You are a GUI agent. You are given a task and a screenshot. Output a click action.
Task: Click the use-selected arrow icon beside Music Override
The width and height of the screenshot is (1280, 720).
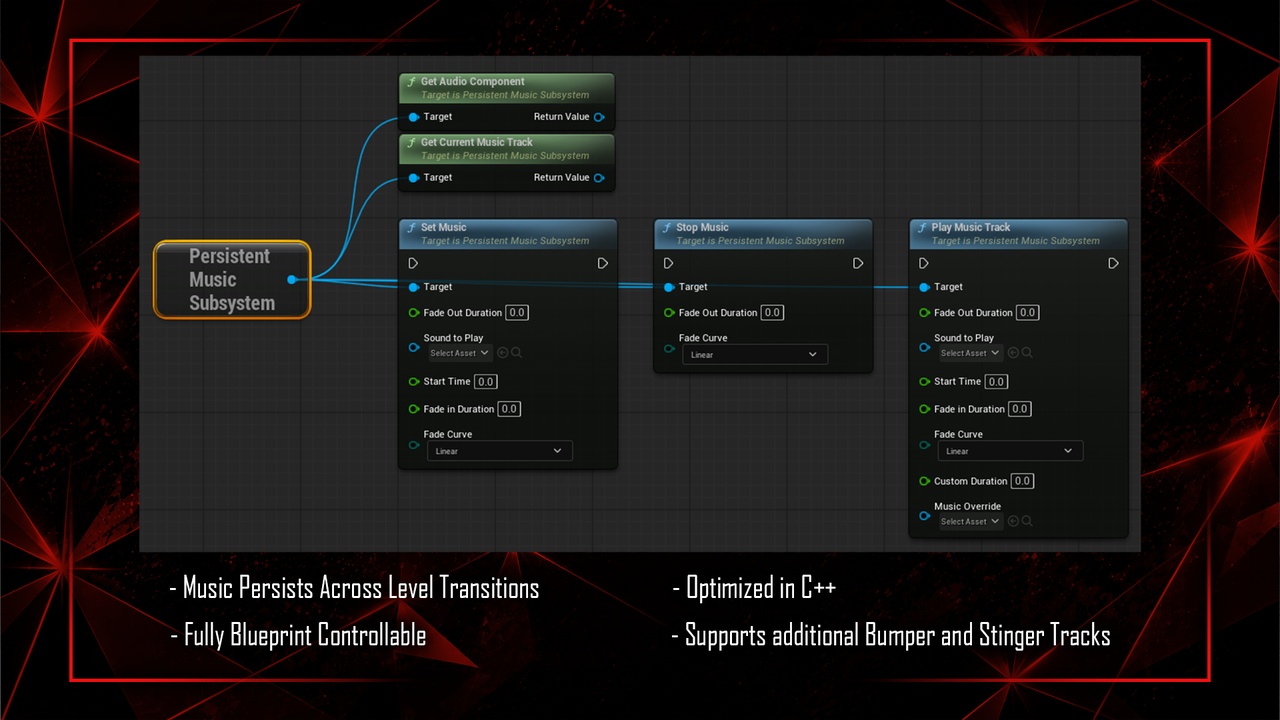pos(1013,521)
